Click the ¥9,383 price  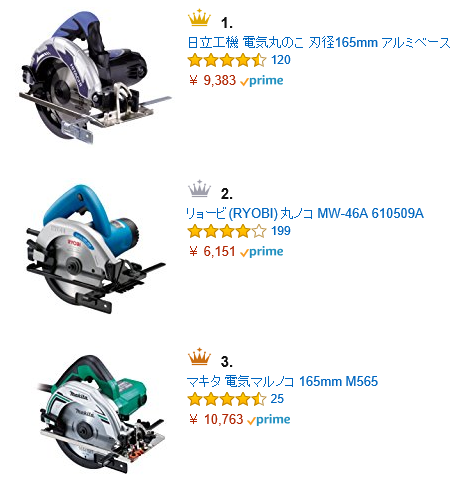click(x=213, y=81)
